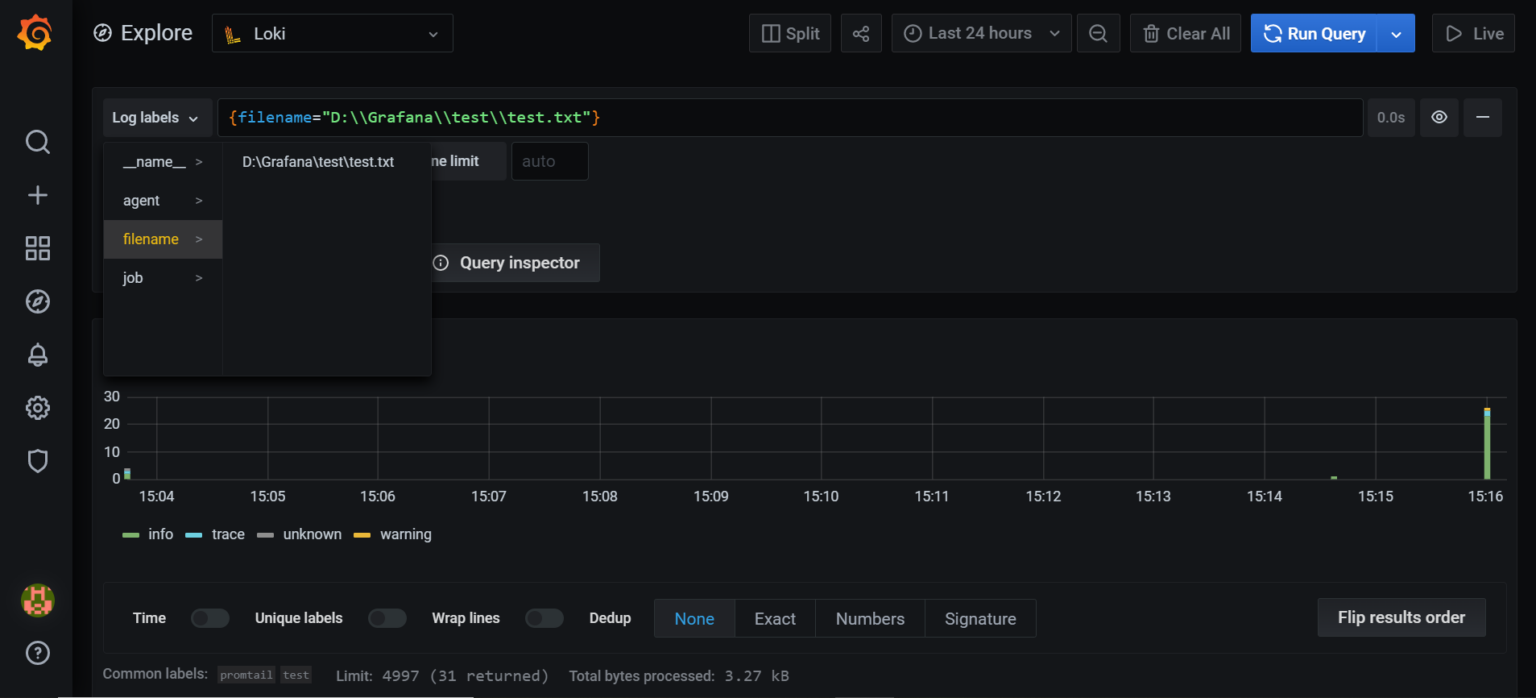Select the filename label entry
This screenshot has height=698, width=1536.
[163, 239]
